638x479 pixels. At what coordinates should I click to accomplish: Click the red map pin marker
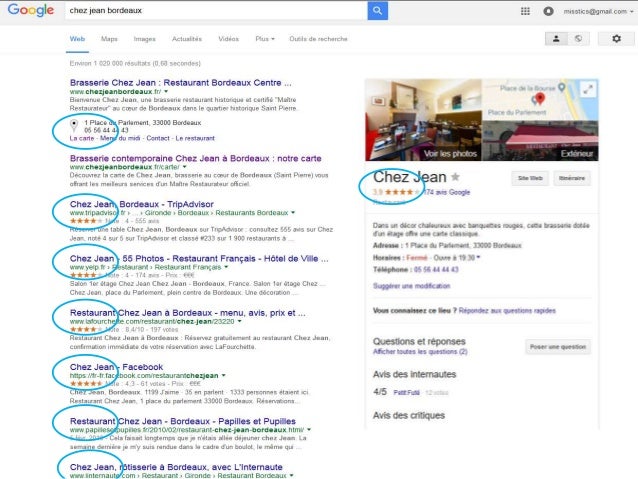click(540, 98)
